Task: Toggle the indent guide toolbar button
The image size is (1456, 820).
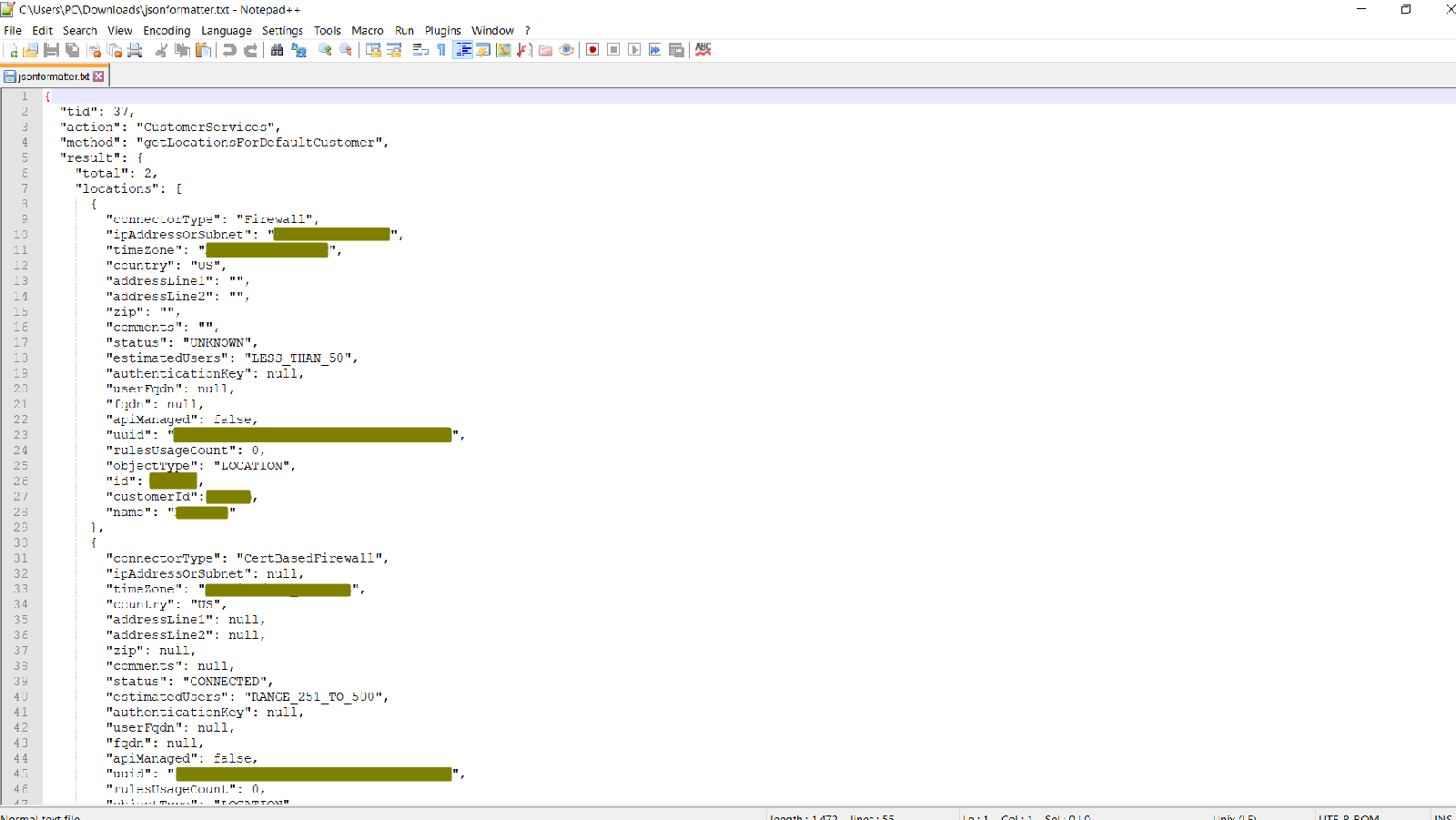Action: (462, 50)
